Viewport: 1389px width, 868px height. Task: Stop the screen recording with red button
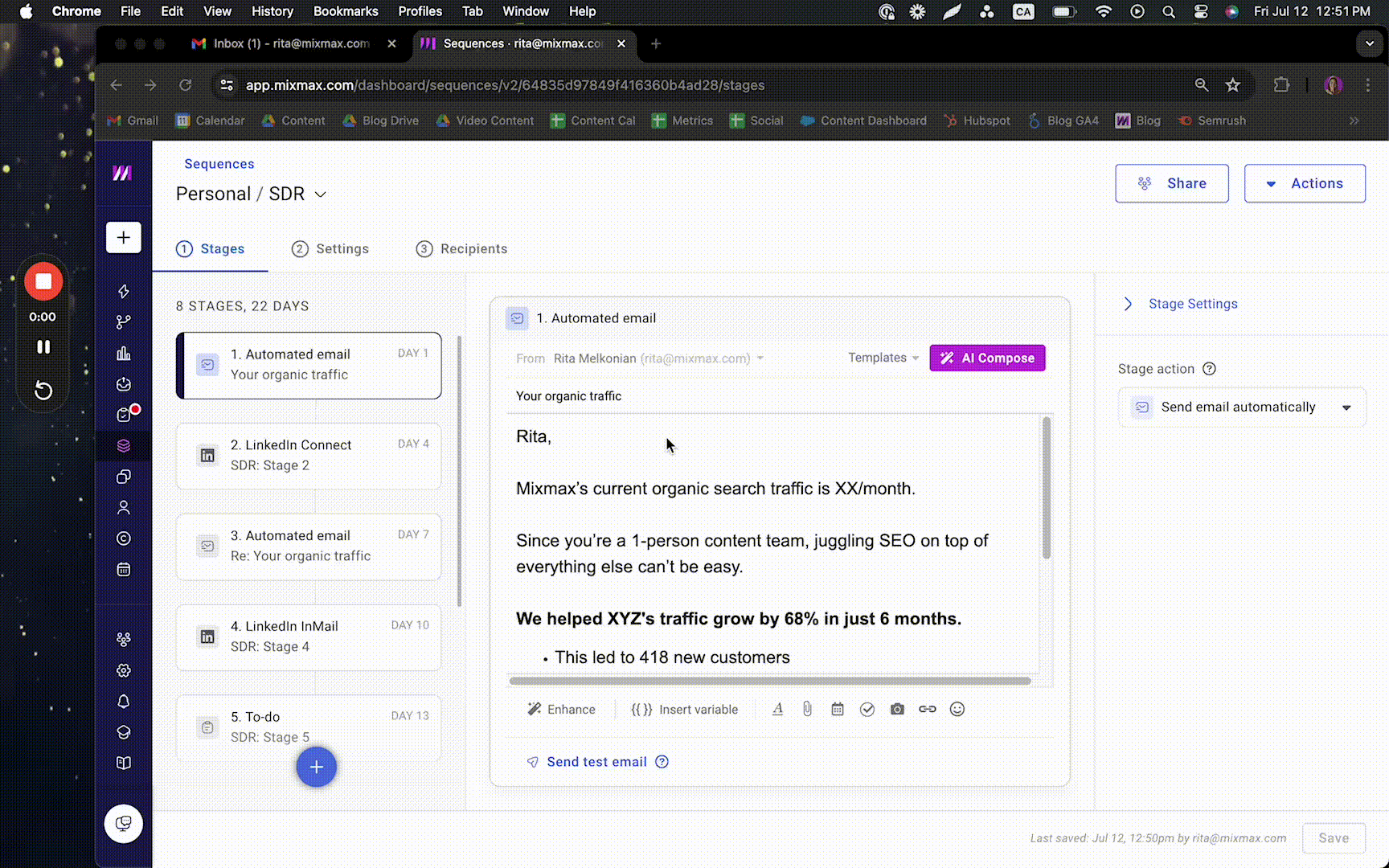[43, 281]
